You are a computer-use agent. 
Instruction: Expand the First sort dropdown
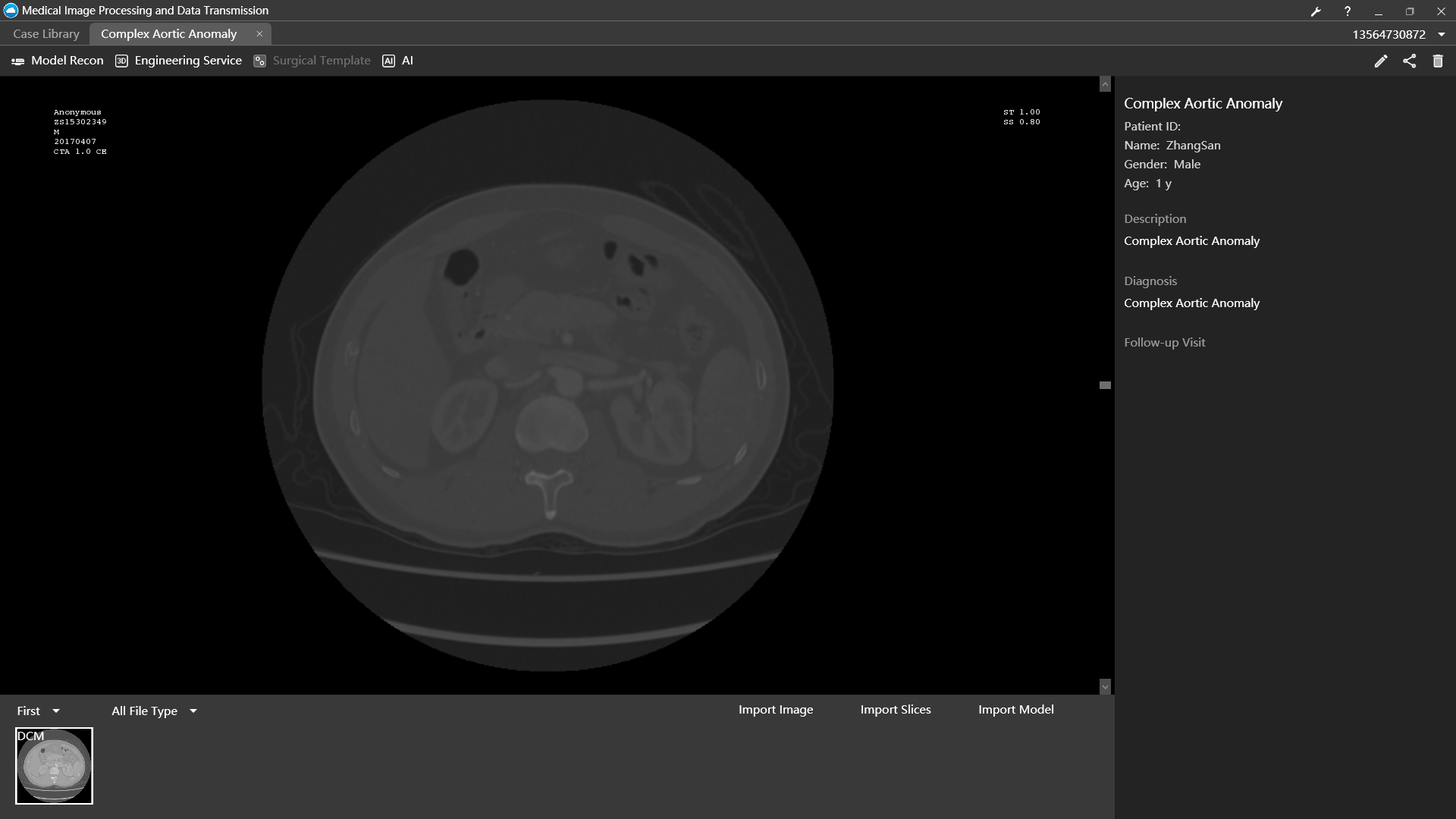(x=38, y=711)
